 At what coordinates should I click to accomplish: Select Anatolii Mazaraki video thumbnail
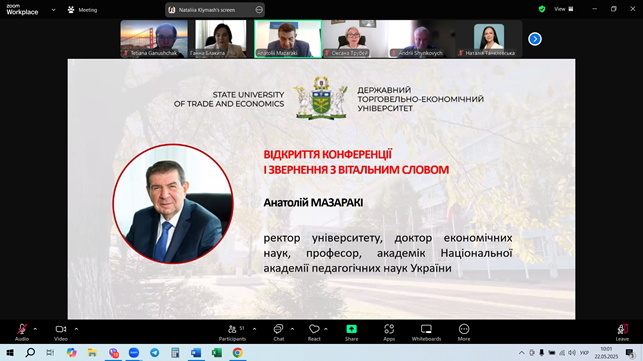[x=288, y=39]
